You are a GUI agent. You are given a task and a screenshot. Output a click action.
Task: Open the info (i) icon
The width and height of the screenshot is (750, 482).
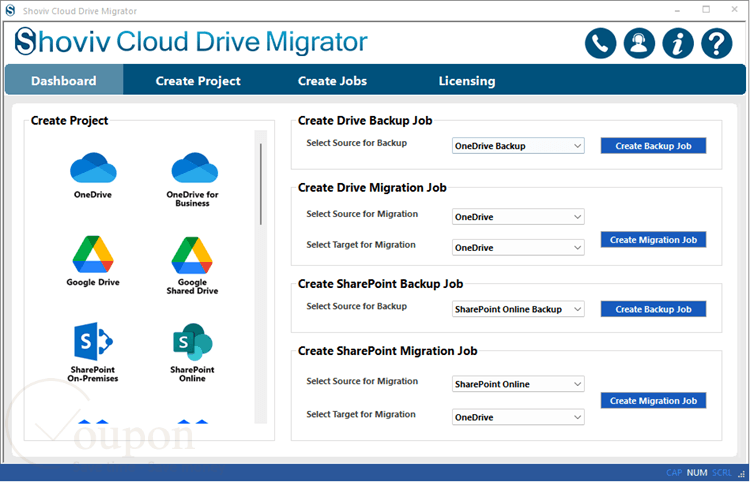click(678, 43)
